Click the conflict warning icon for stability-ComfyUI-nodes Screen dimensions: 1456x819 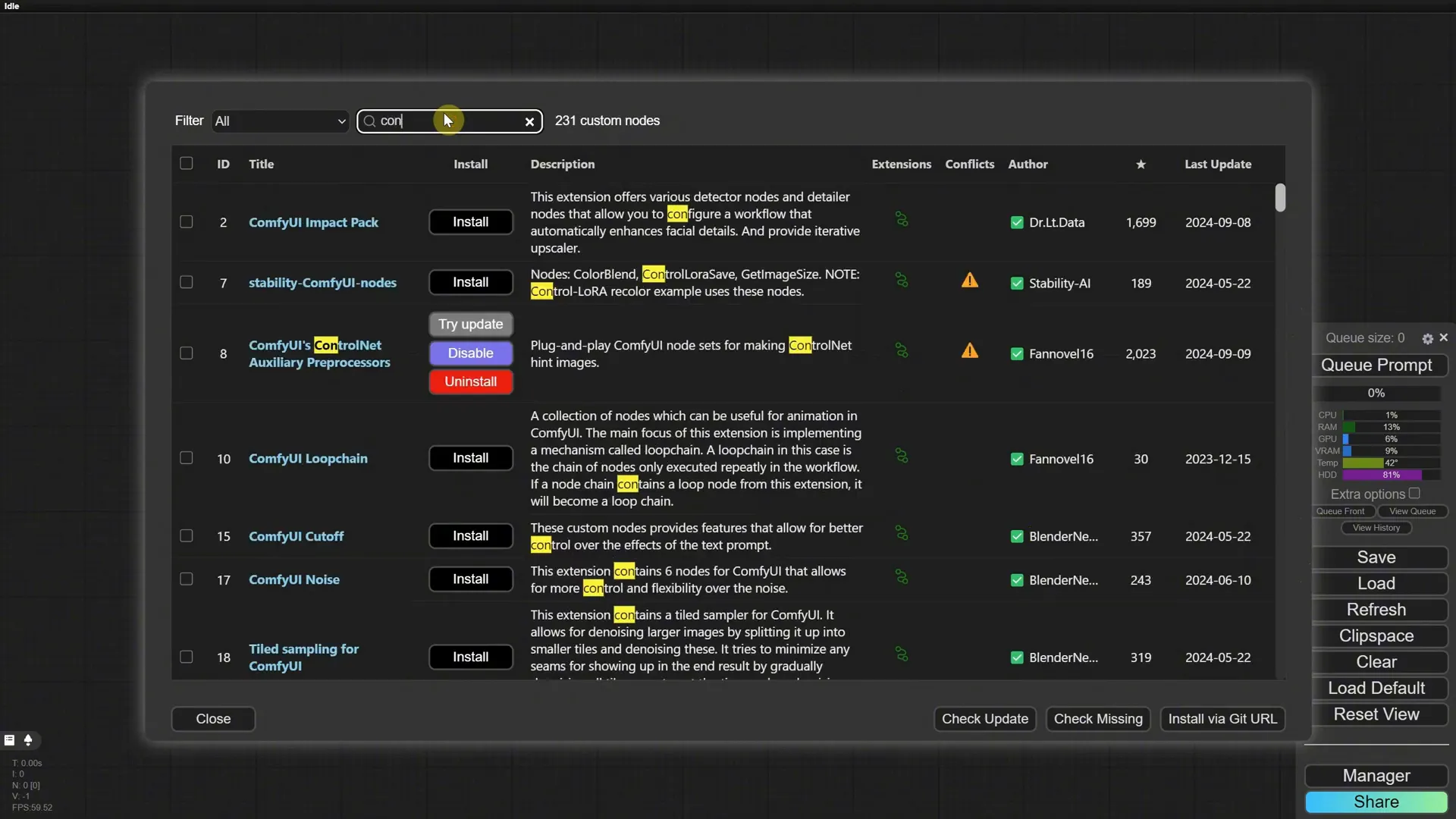click(969, 281)
